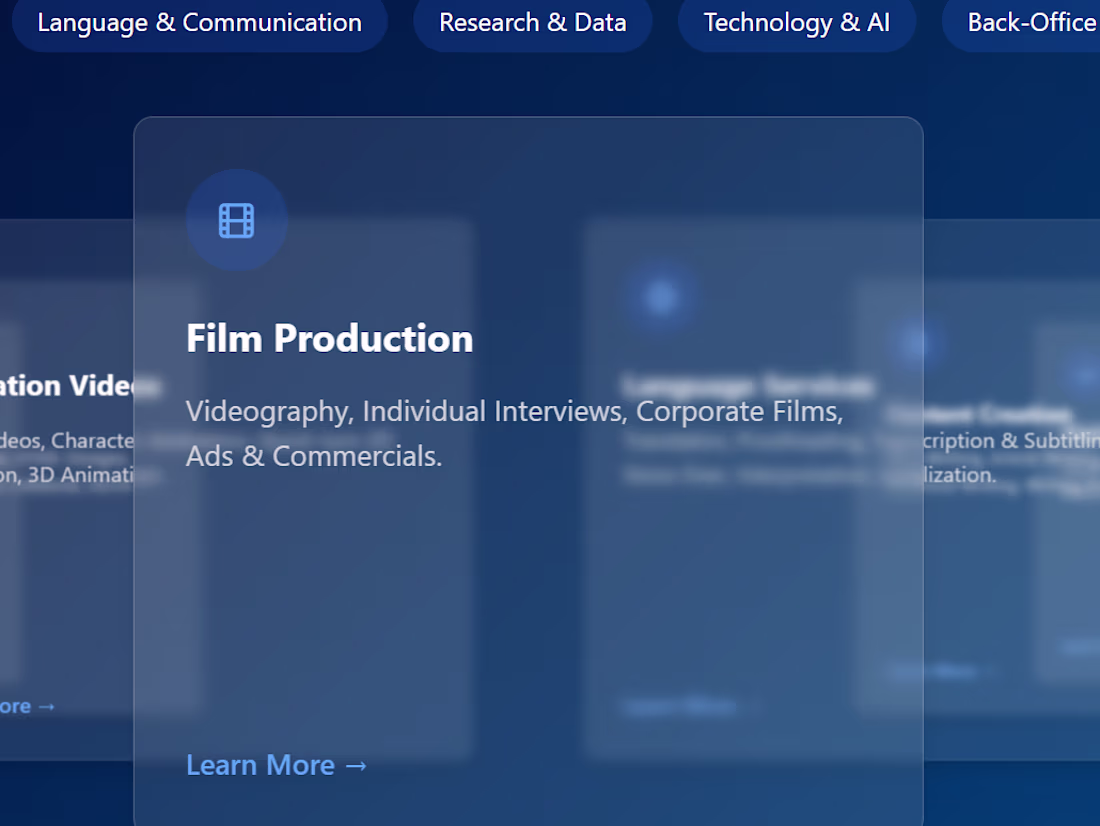1100x826 pixels.
Task: Click the Film Production description text
Action: click(x=513, y=432)
